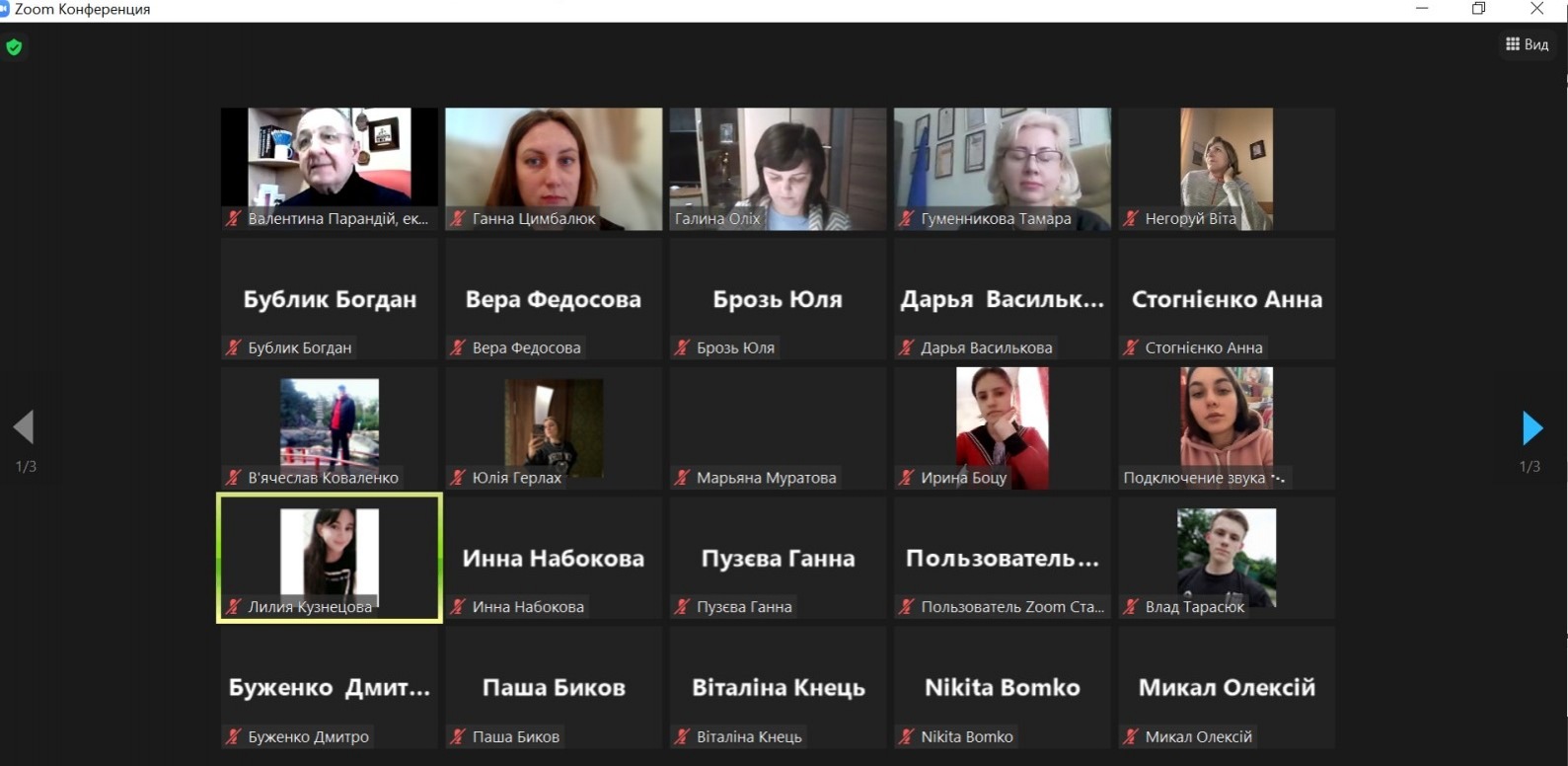
Task: Click the large Пузєва Ганна name
Action: (778, 559)
